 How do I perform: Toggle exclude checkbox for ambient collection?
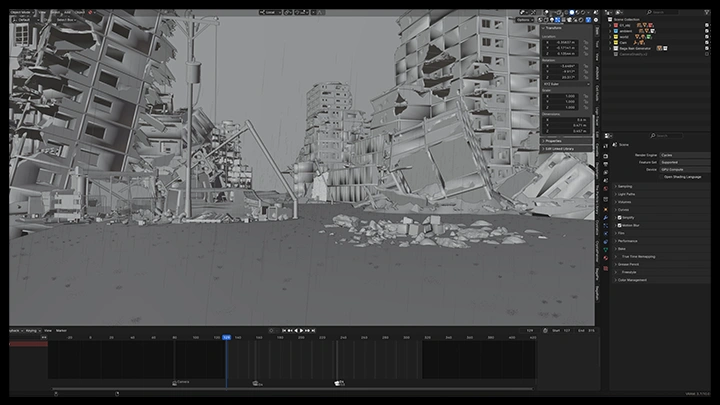(707, 31)
